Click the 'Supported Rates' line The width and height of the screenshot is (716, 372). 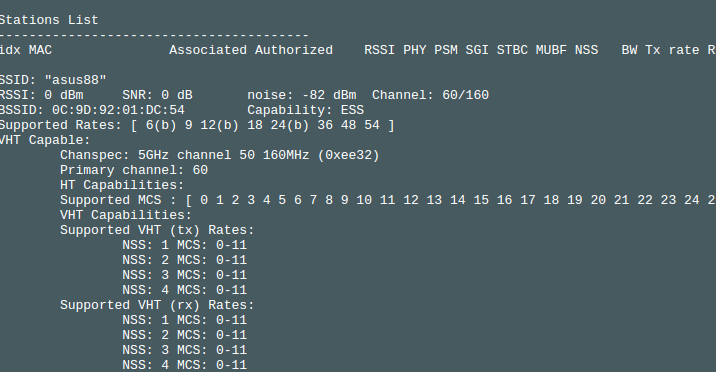pyautogui.click(x=196, y=125)
